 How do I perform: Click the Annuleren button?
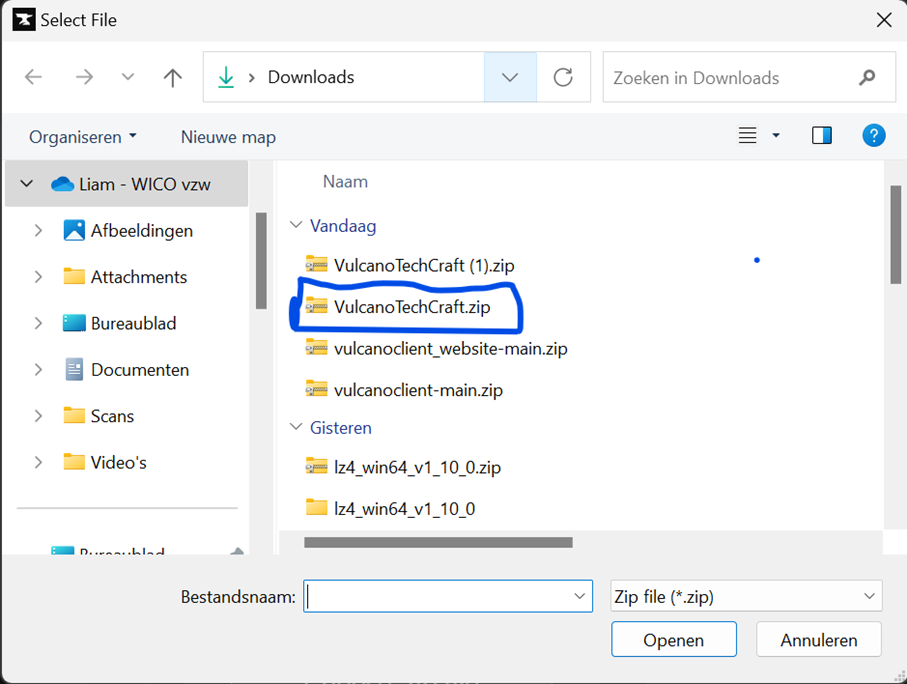(818, 639)
